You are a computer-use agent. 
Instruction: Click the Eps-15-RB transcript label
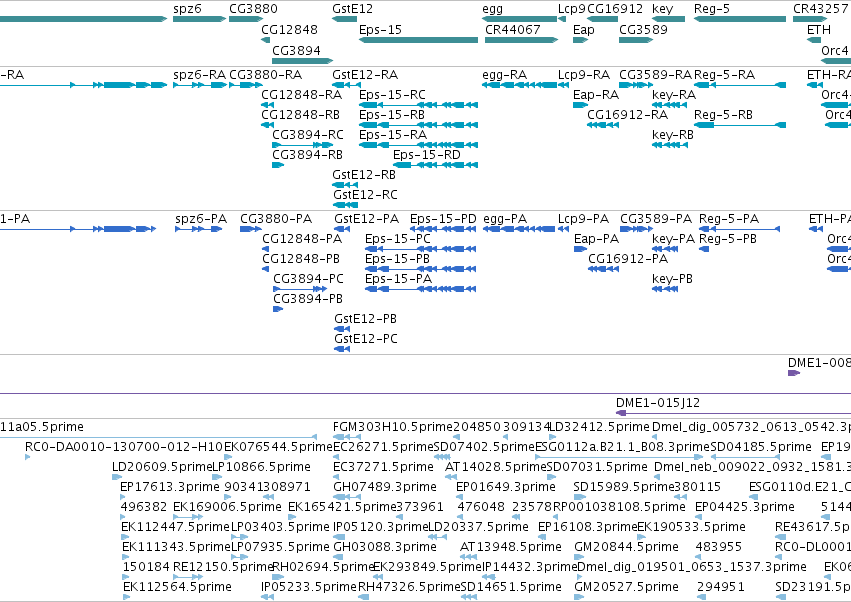(392, 115)
